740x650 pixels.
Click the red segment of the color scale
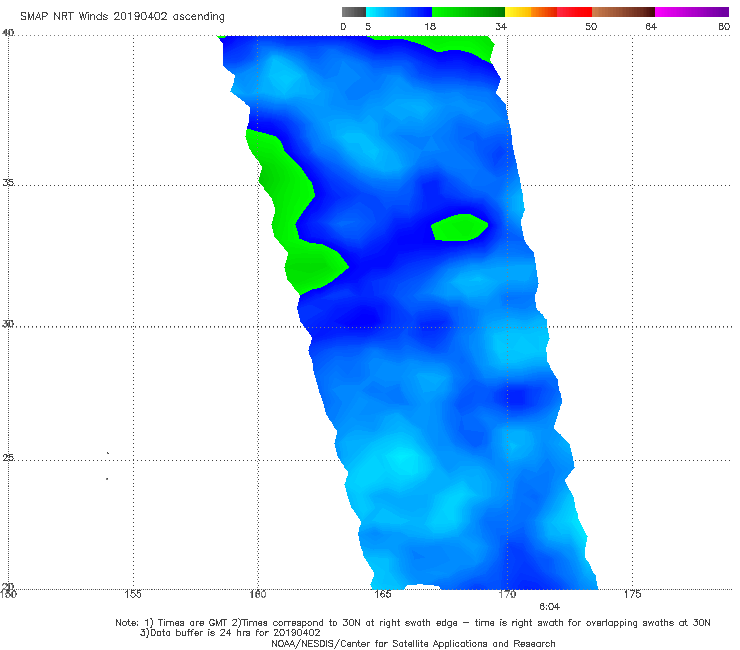(x=574, y=12)
